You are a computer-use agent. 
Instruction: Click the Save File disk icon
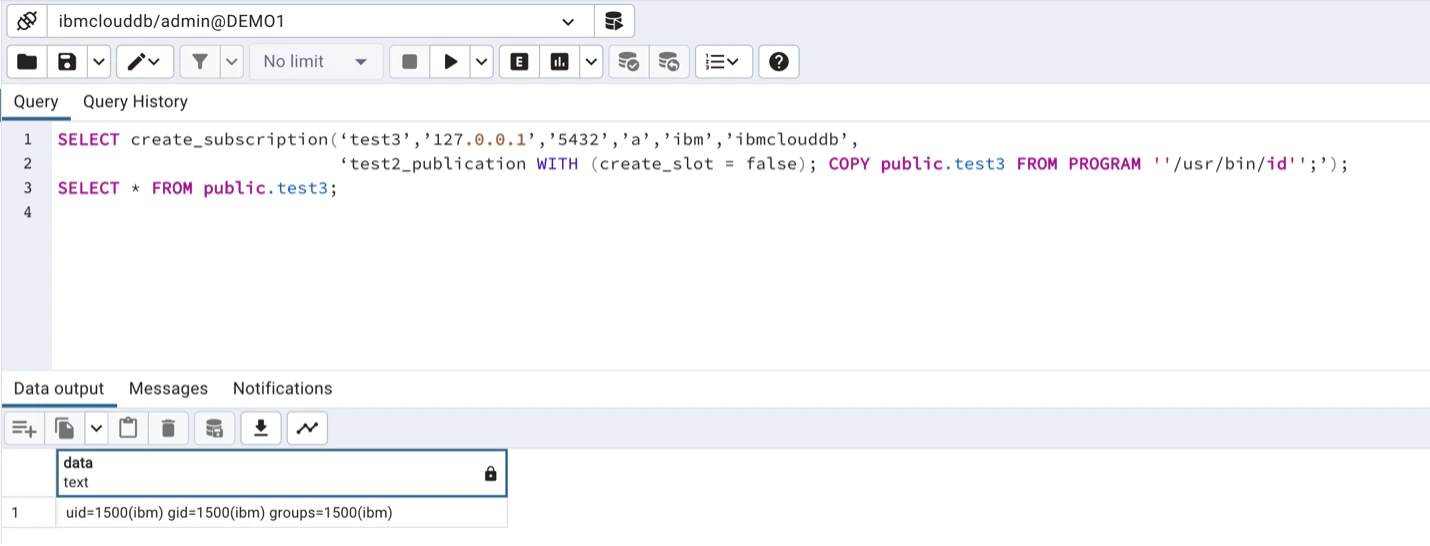pos(67,62)
